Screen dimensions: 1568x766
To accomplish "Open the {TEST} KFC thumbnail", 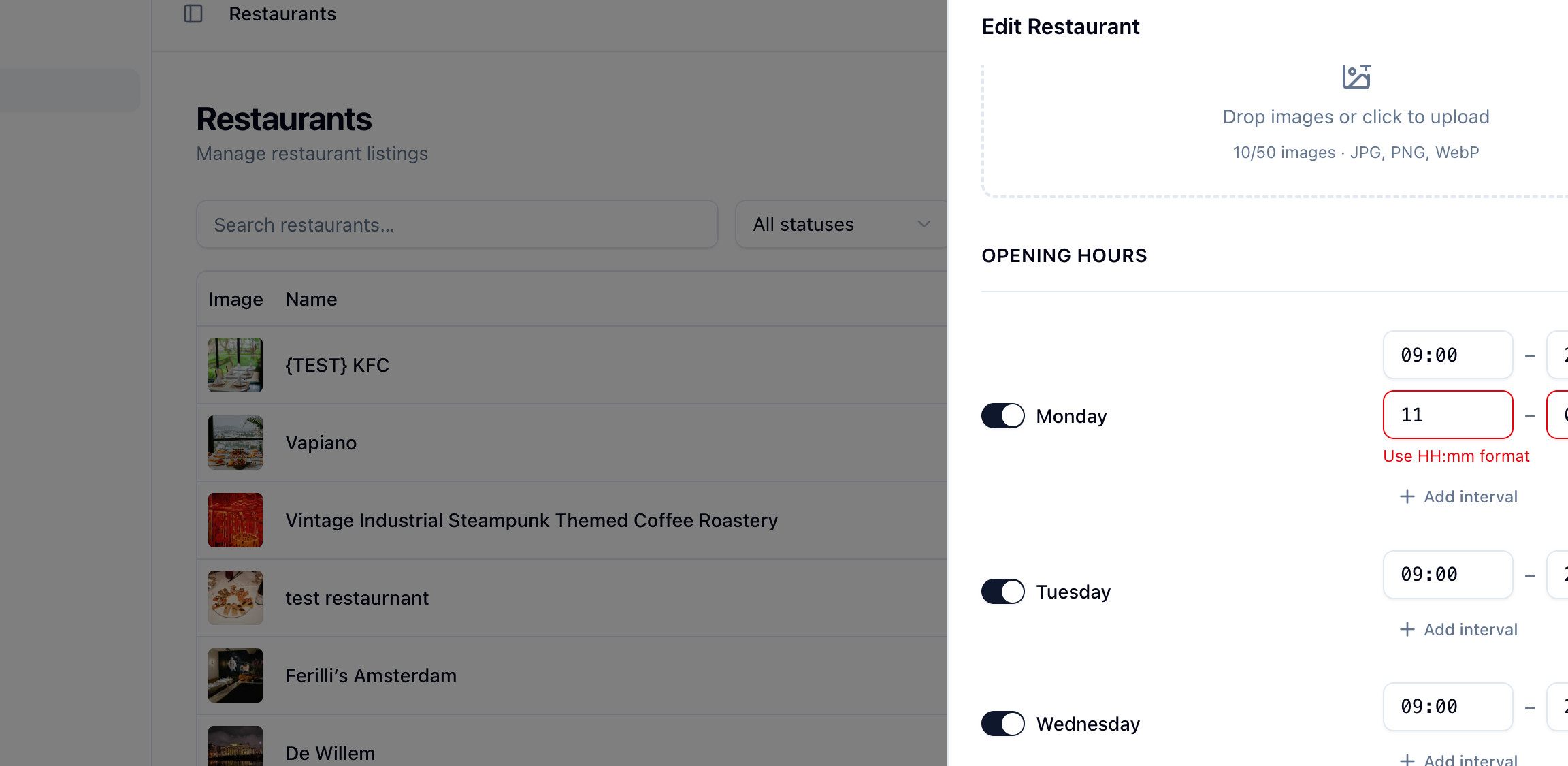I will [235, 365].
